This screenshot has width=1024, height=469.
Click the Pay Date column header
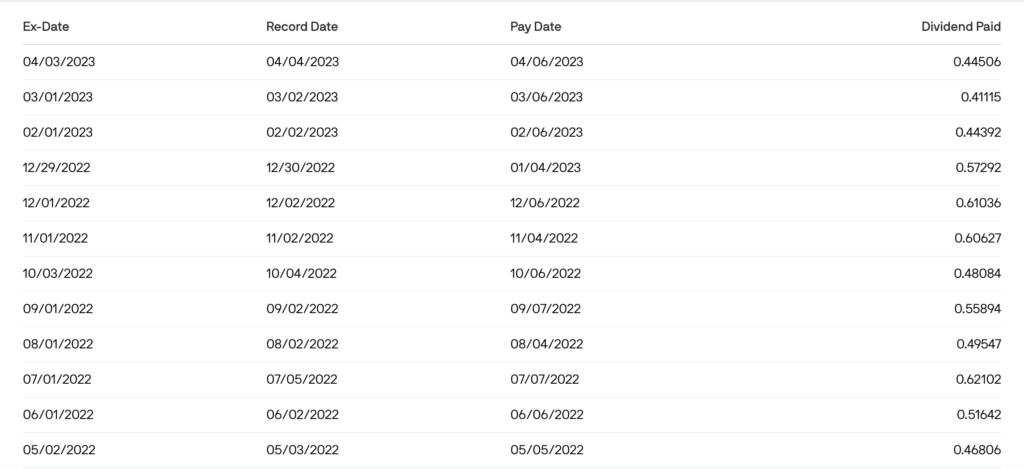click(537, 26)
